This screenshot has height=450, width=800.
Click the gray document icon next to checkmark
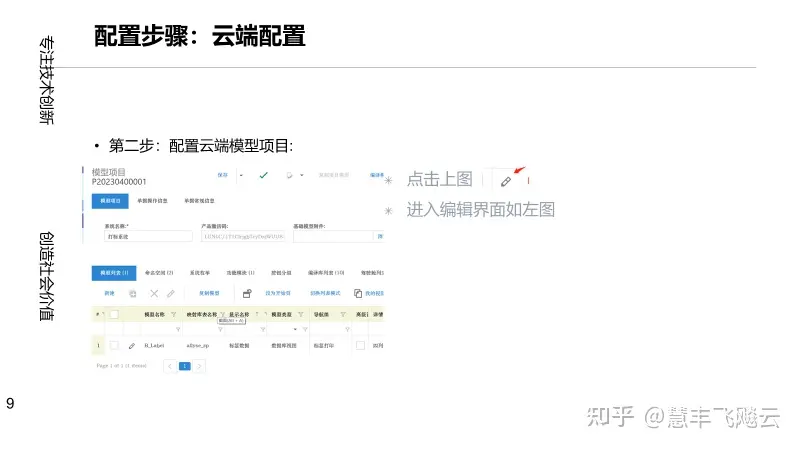click(x=289, y=176)
